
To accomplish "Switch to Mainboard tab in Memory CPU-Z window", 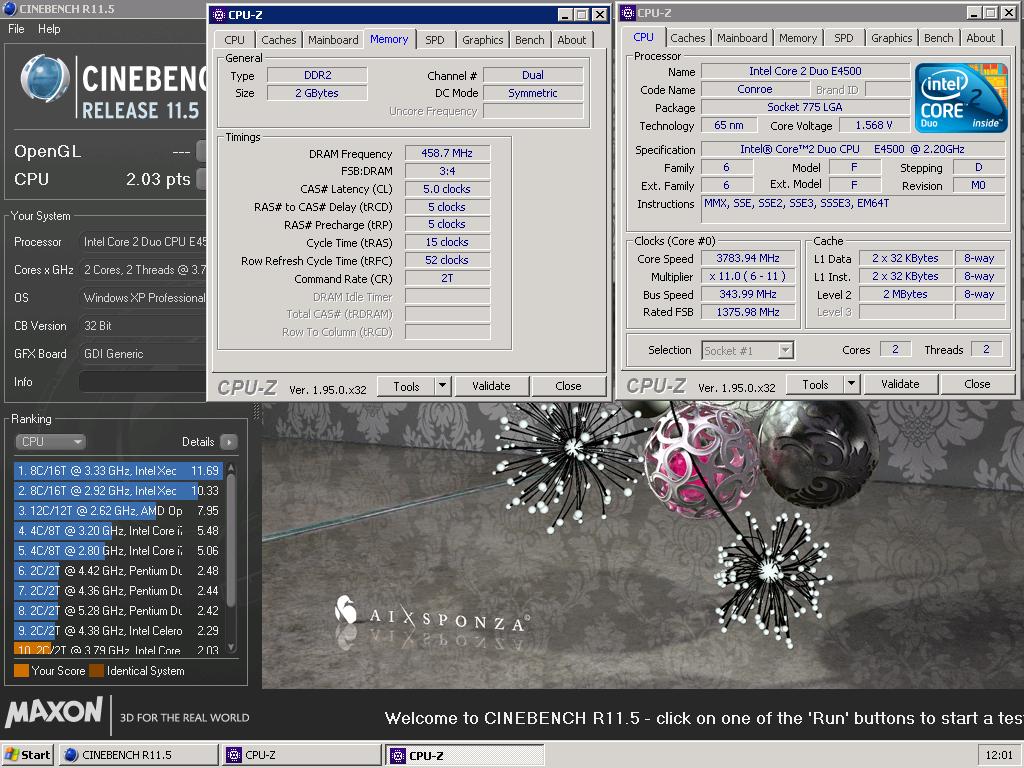I will tap(333, 40).
